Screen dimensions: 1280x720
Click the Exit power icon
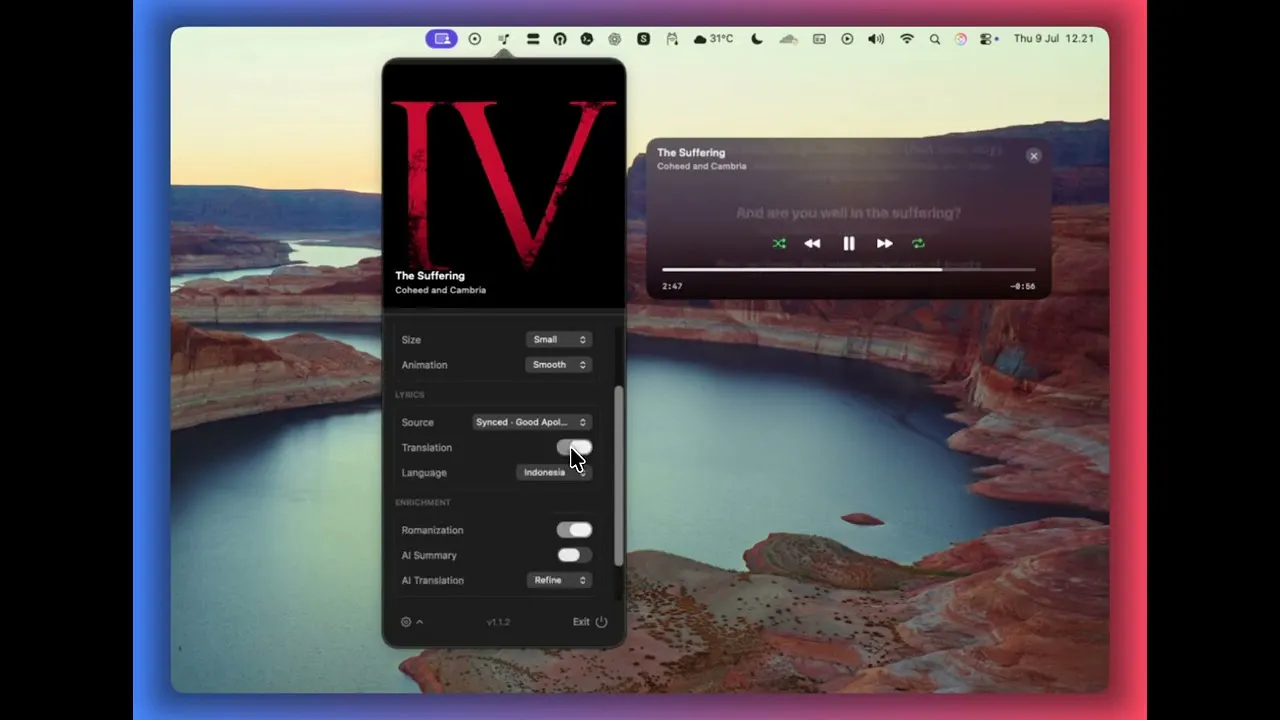[601, 622]
